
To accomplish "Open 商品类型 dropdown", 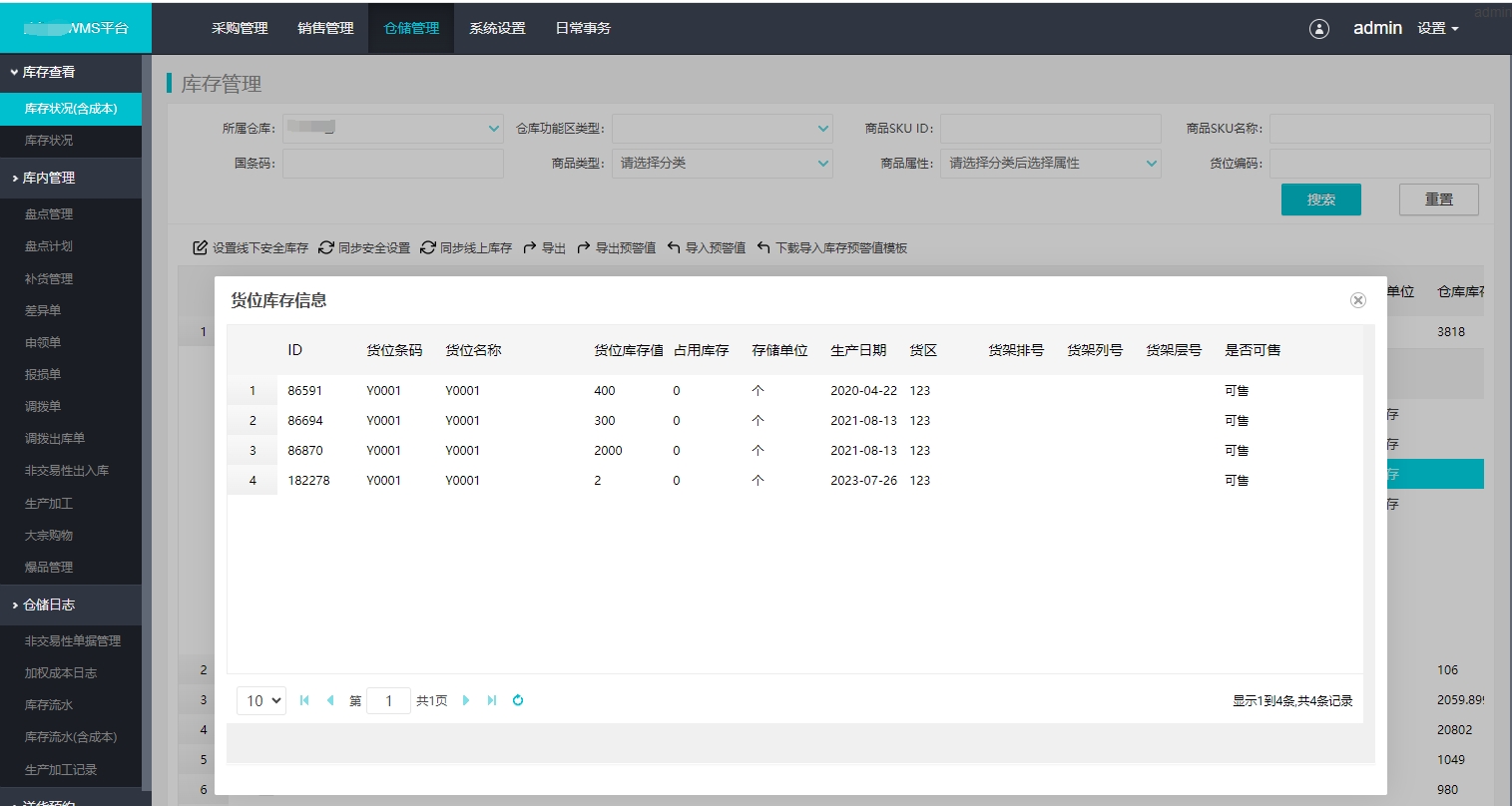I will tap(722, 164).
